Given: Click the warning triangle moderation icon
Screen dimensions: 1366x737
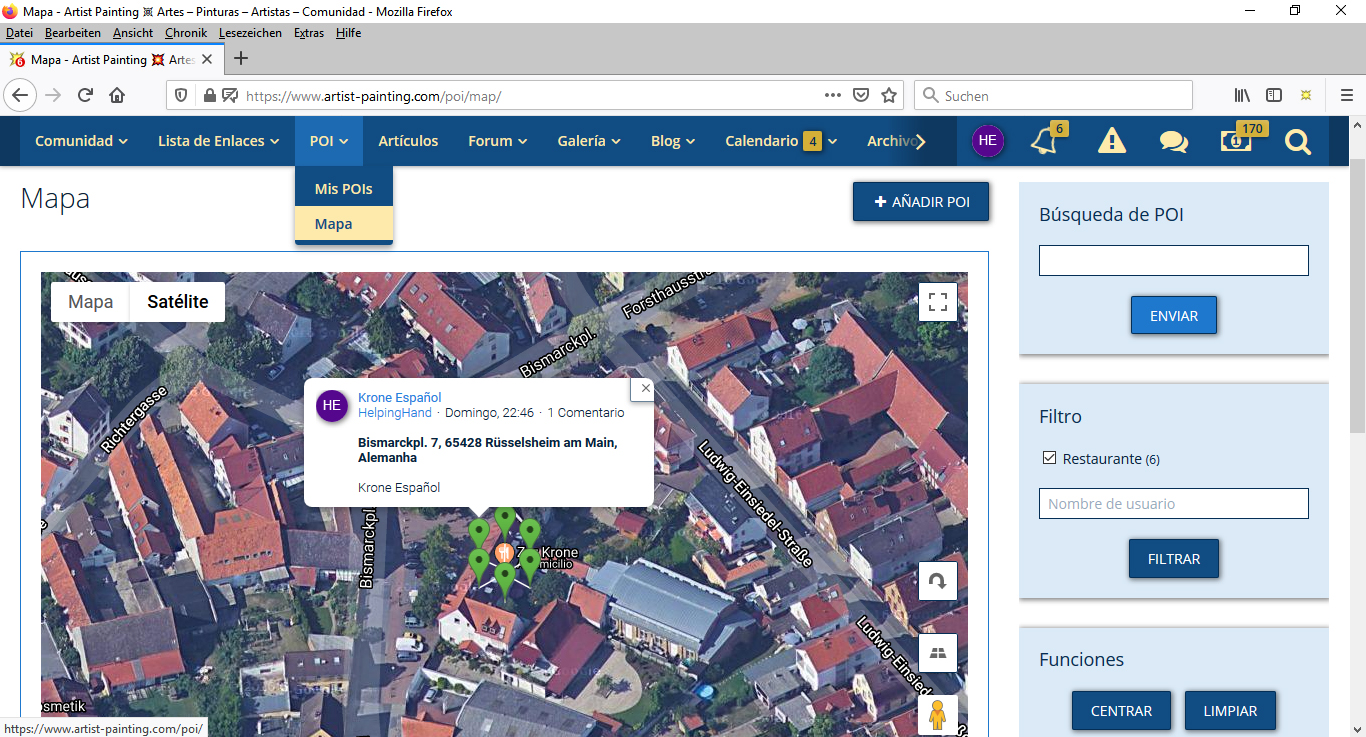Looking at the screenshot, I should (x=1111, y=141).
